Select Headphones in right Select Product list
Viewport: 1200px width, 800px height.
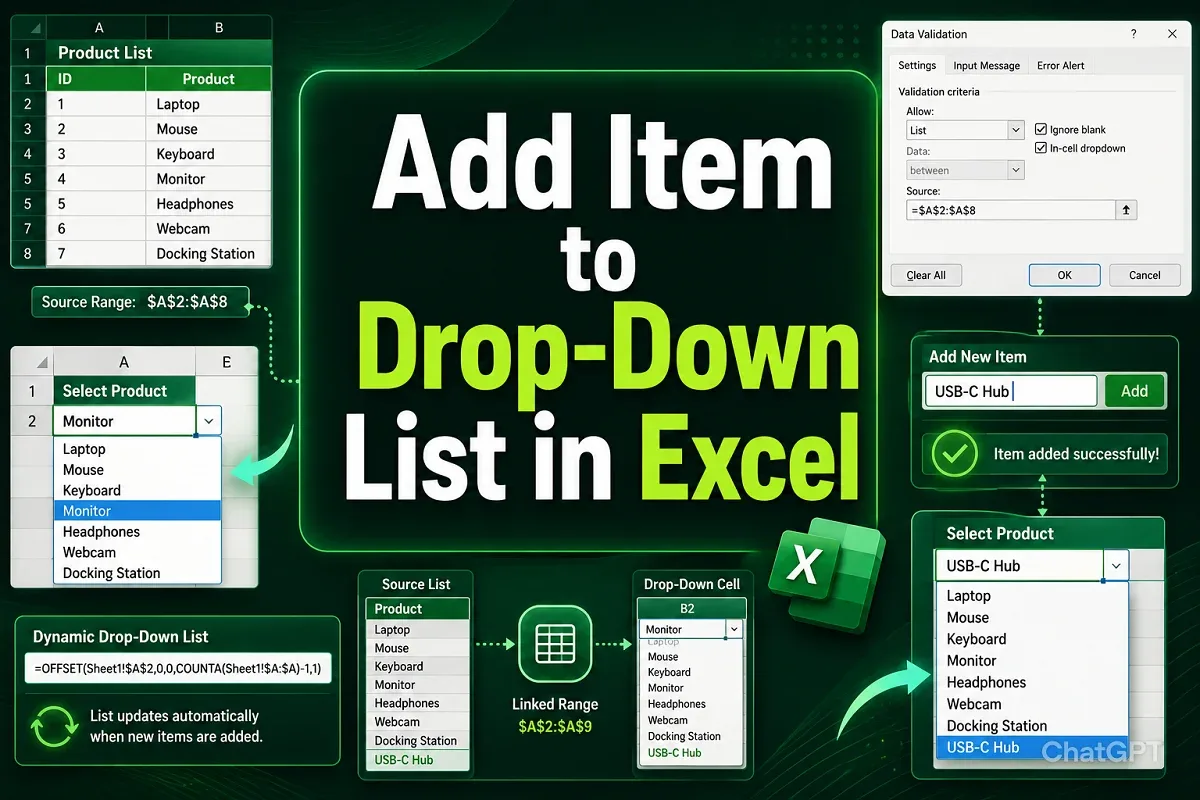tap(1032, 682)
